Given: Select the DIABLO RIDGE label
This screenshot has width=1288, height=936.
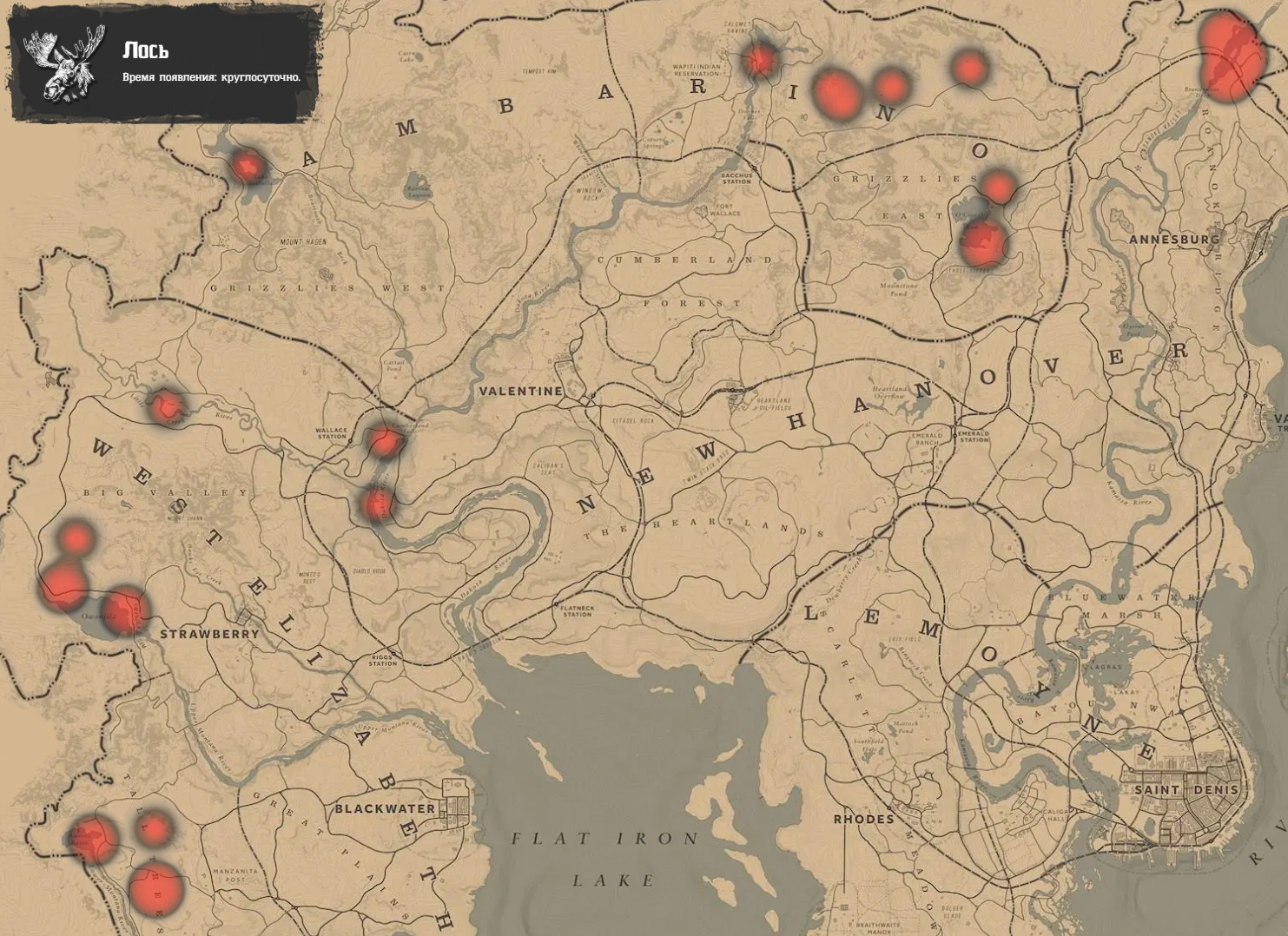Looking at the screenshot, I should point(369,570).
